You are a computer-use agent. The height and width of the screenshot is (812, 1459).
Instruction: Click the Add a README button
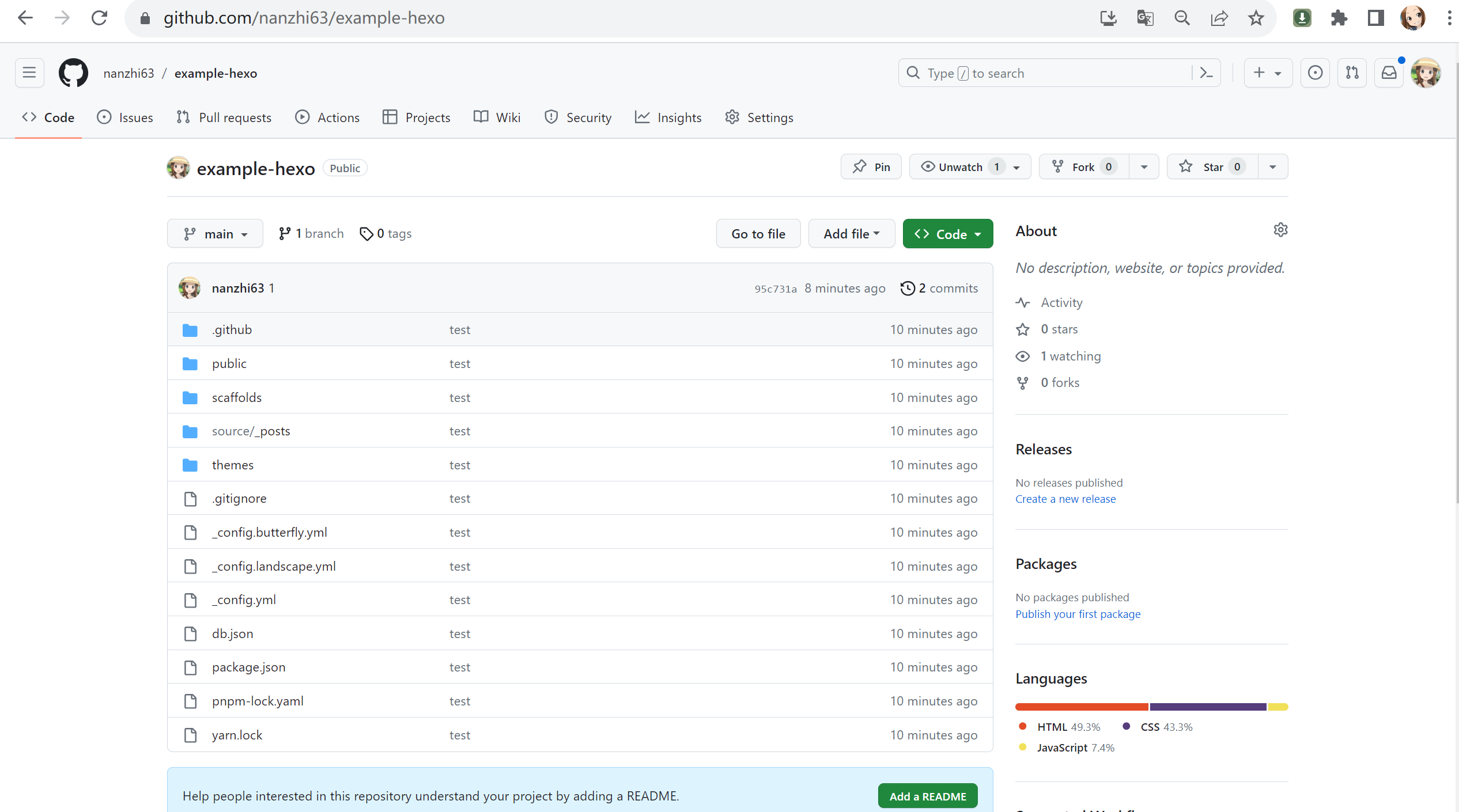pos(927,796)
